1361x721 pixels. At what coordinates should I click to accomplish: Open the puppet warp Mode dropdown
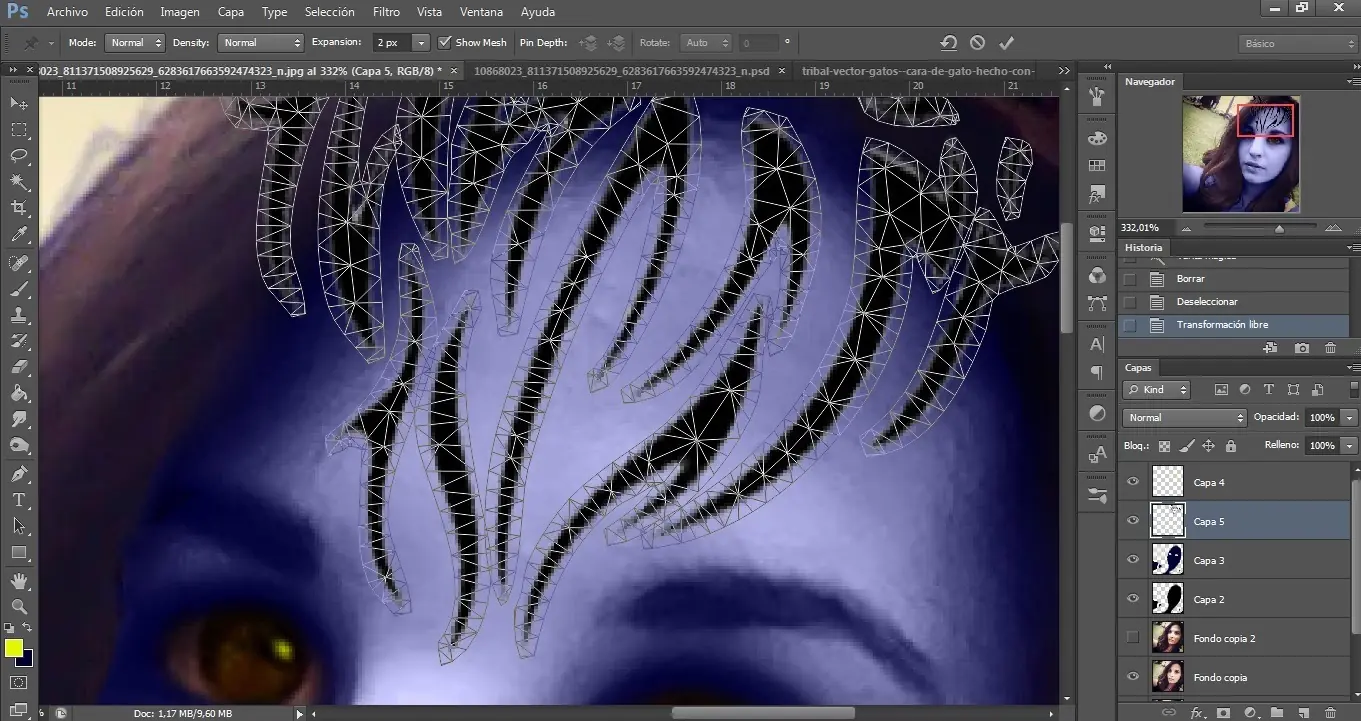134,43
